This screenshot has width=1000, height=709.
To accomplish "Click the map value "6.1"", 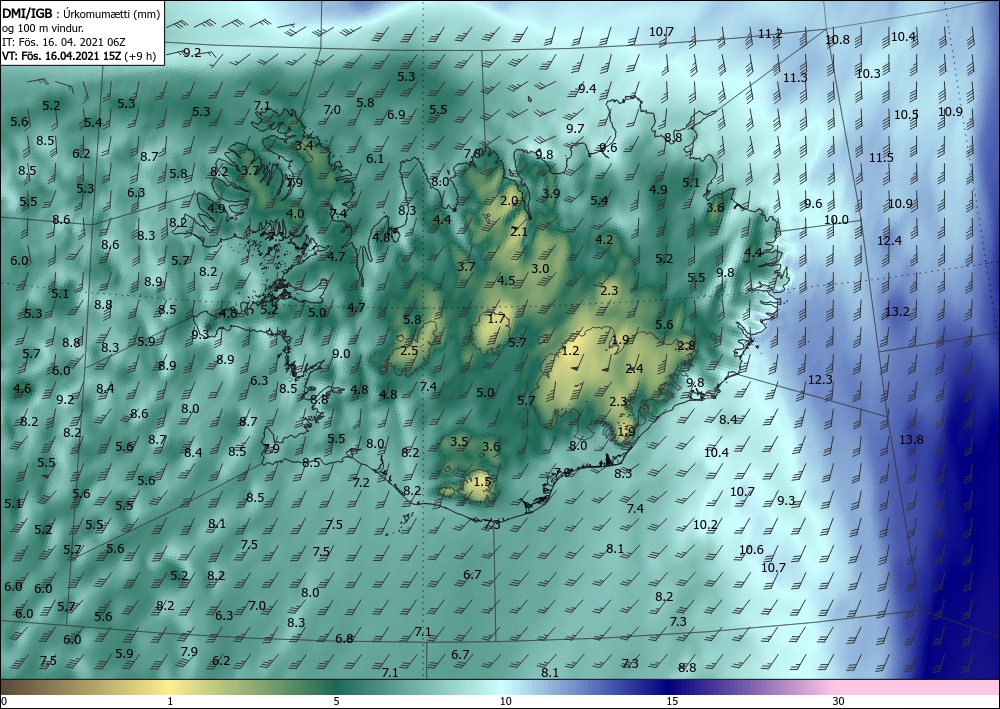I will tap(375, 159).
